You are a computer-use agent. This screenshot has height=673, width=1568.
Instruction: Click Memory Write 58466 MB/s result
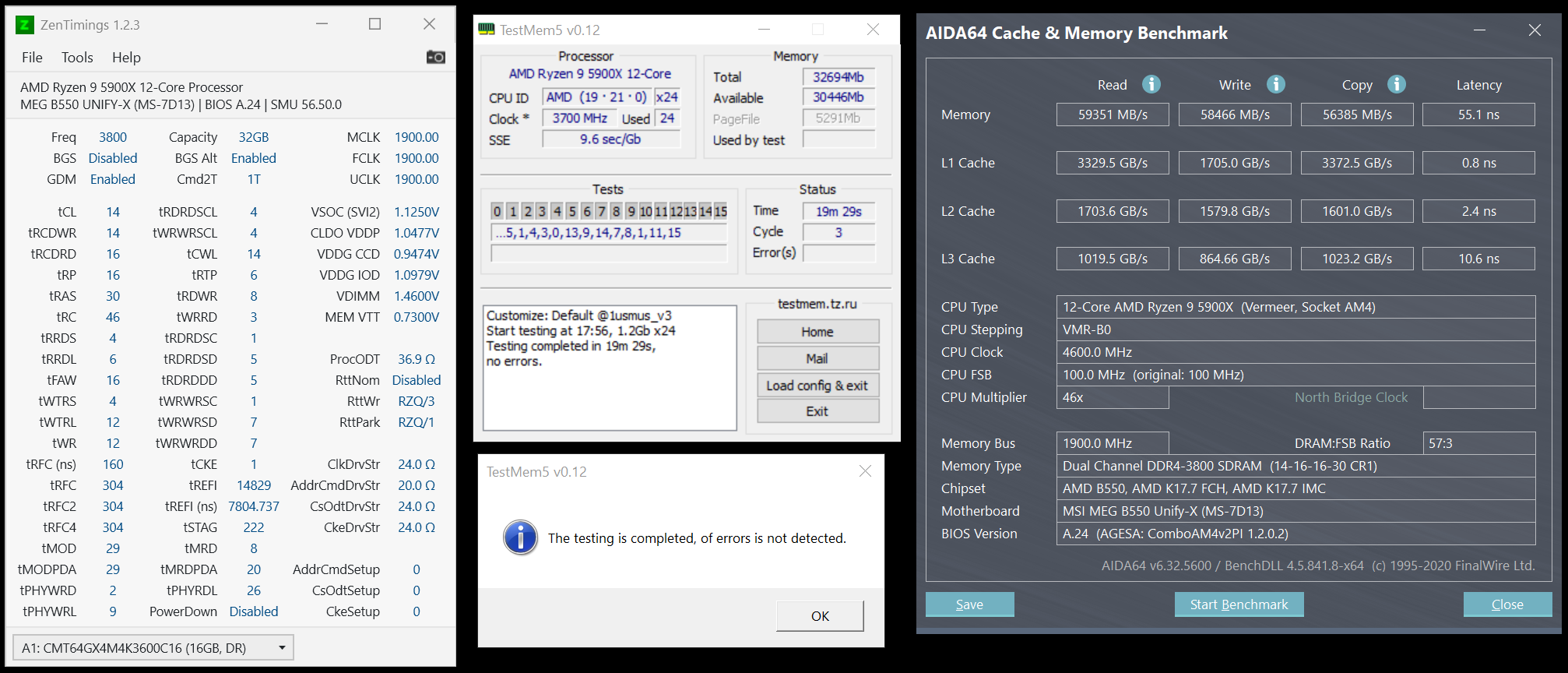(1235, 115)
